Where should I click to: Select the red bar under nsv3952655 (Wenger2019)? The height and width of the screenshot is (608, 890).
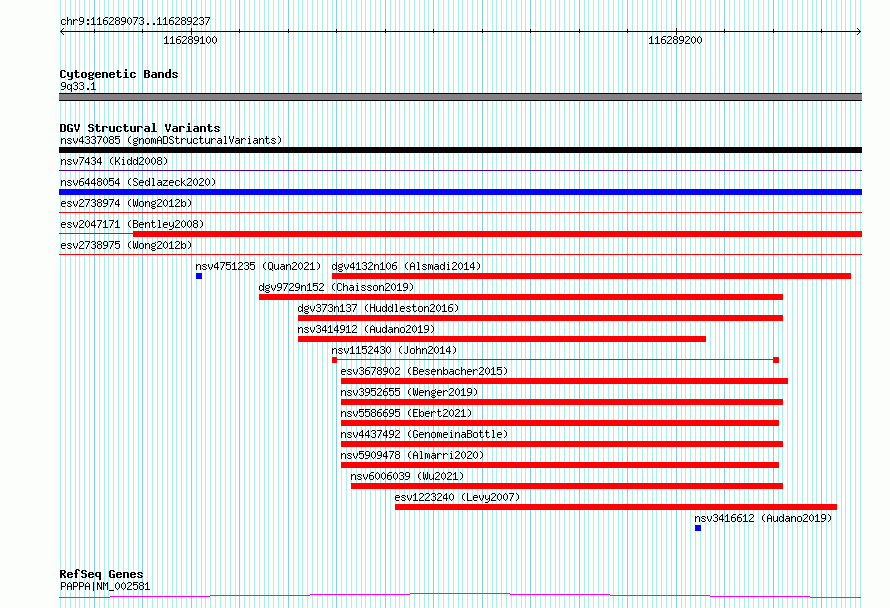pyautogui.click(x=562, y=402)
